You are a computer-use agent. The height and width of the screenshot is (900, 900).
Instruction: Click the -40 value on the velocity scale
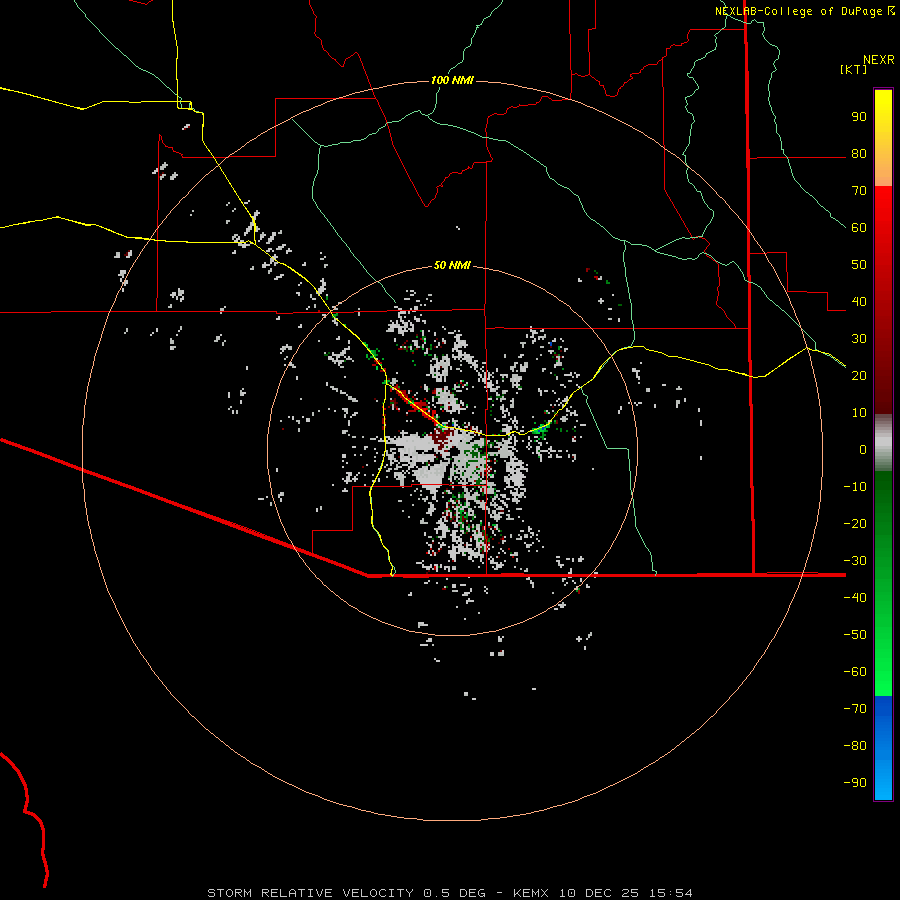855,598
